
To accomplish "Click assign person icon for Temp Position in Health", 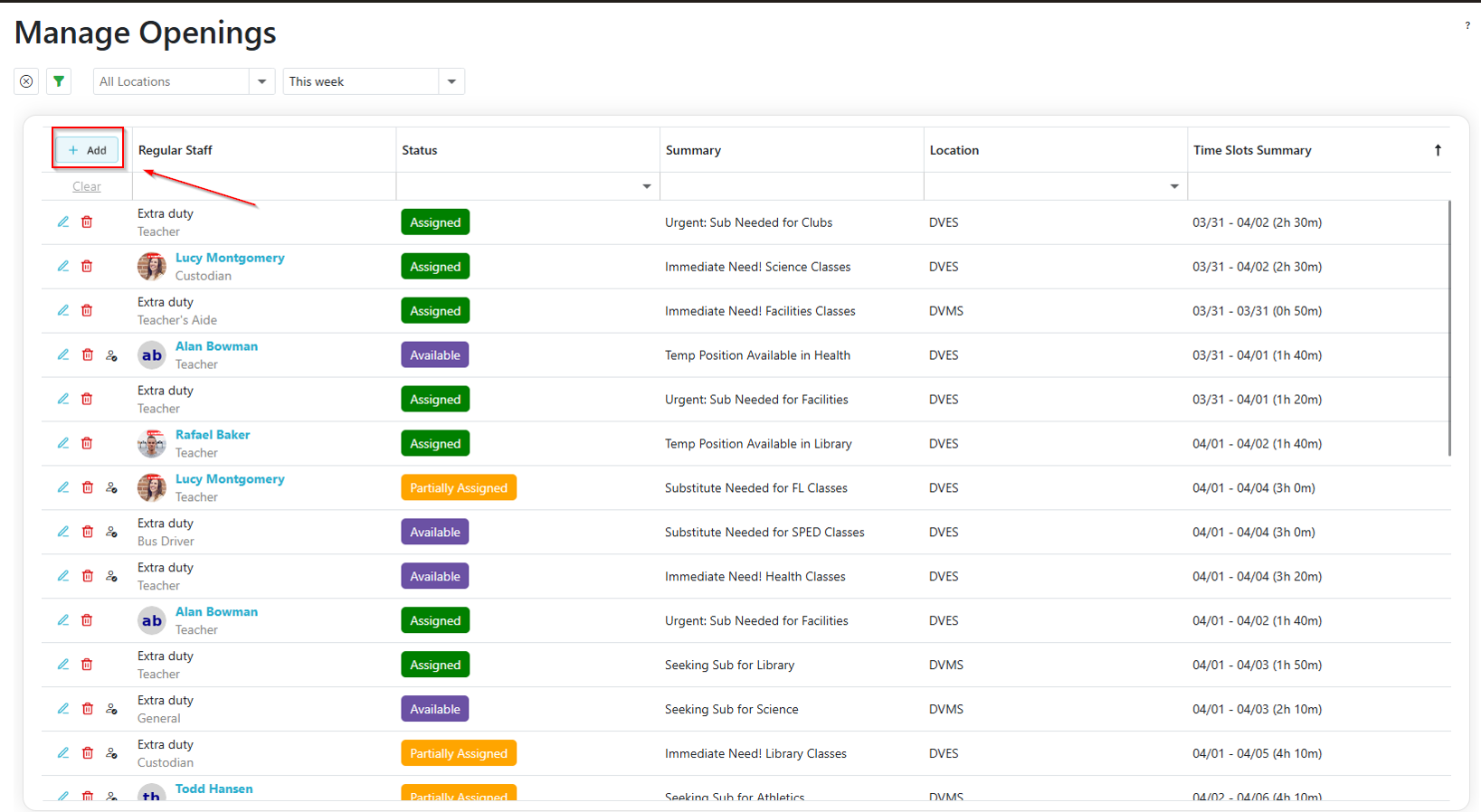I will (x=111, y=355).
